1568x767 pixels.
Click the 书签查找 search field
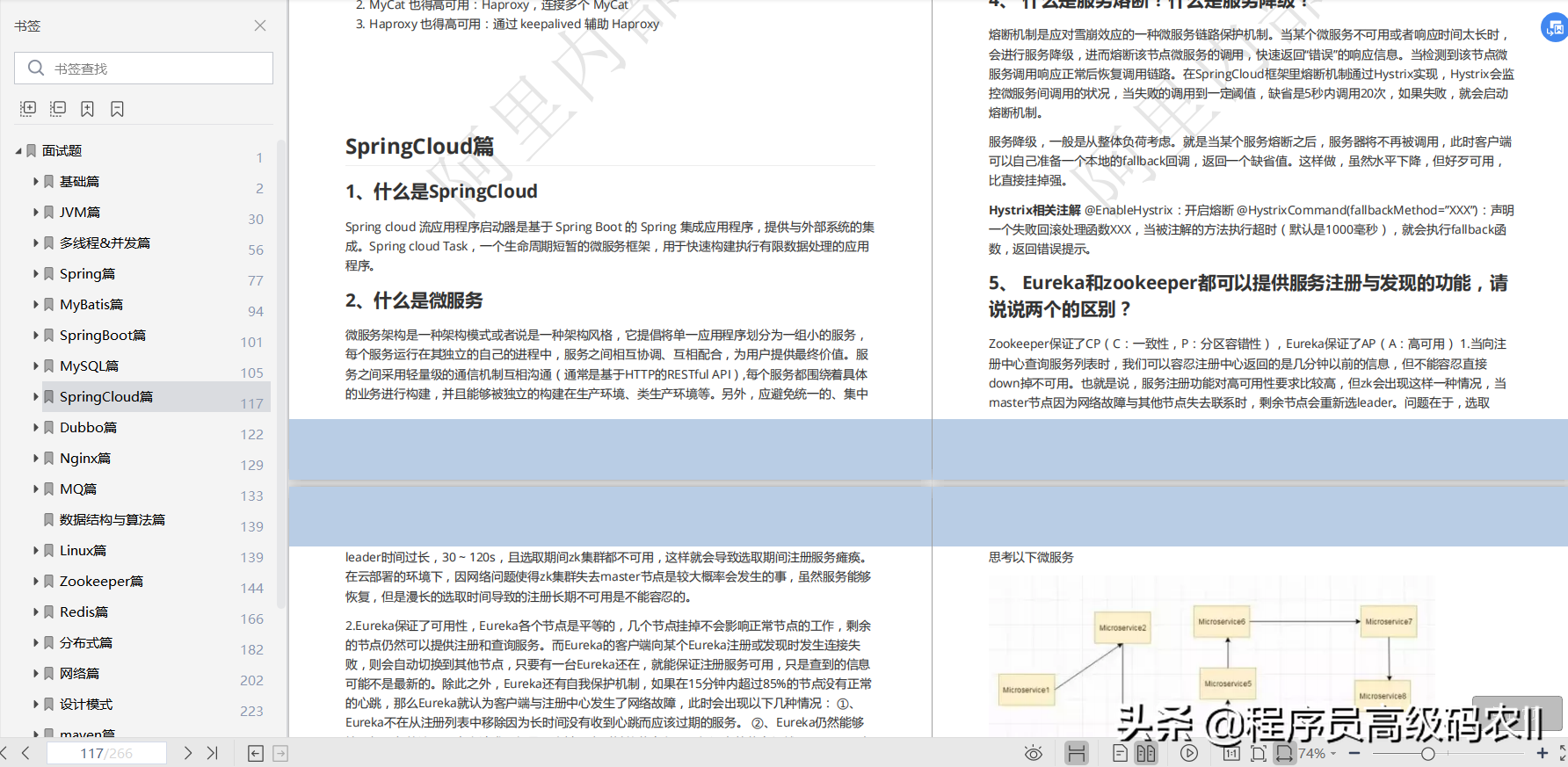coord(143,68)
